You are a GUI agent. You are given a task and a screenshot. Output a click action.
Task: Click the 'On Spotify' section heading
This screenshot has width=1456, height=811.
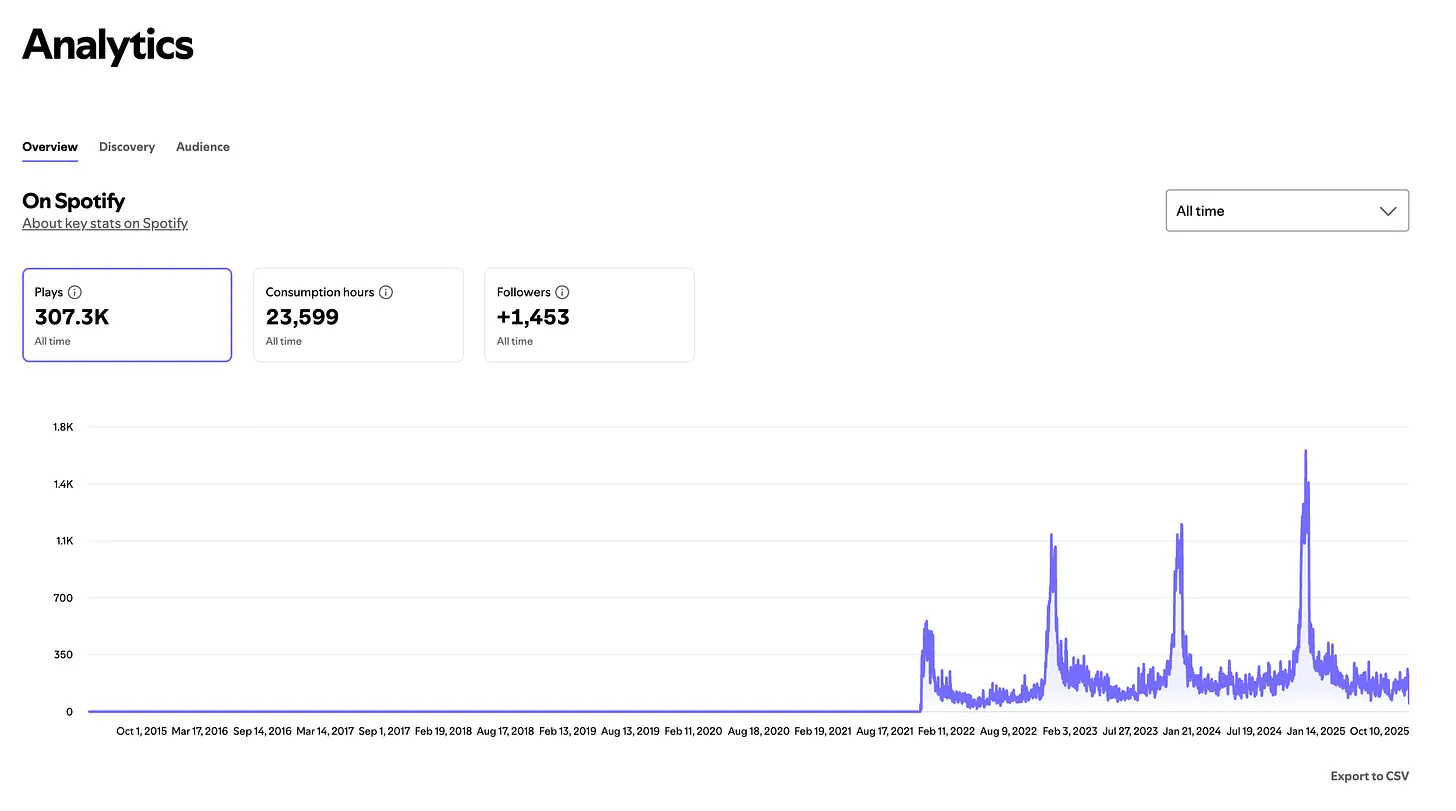click(74, 201)
